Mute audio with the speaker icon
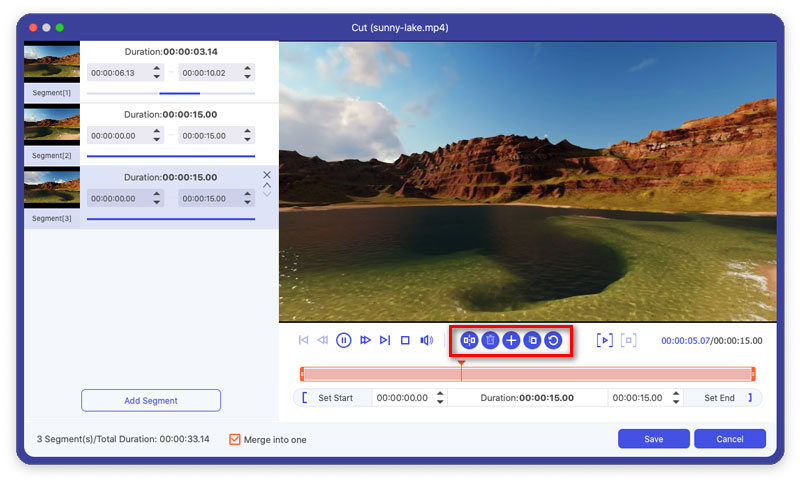 (426, 341)
